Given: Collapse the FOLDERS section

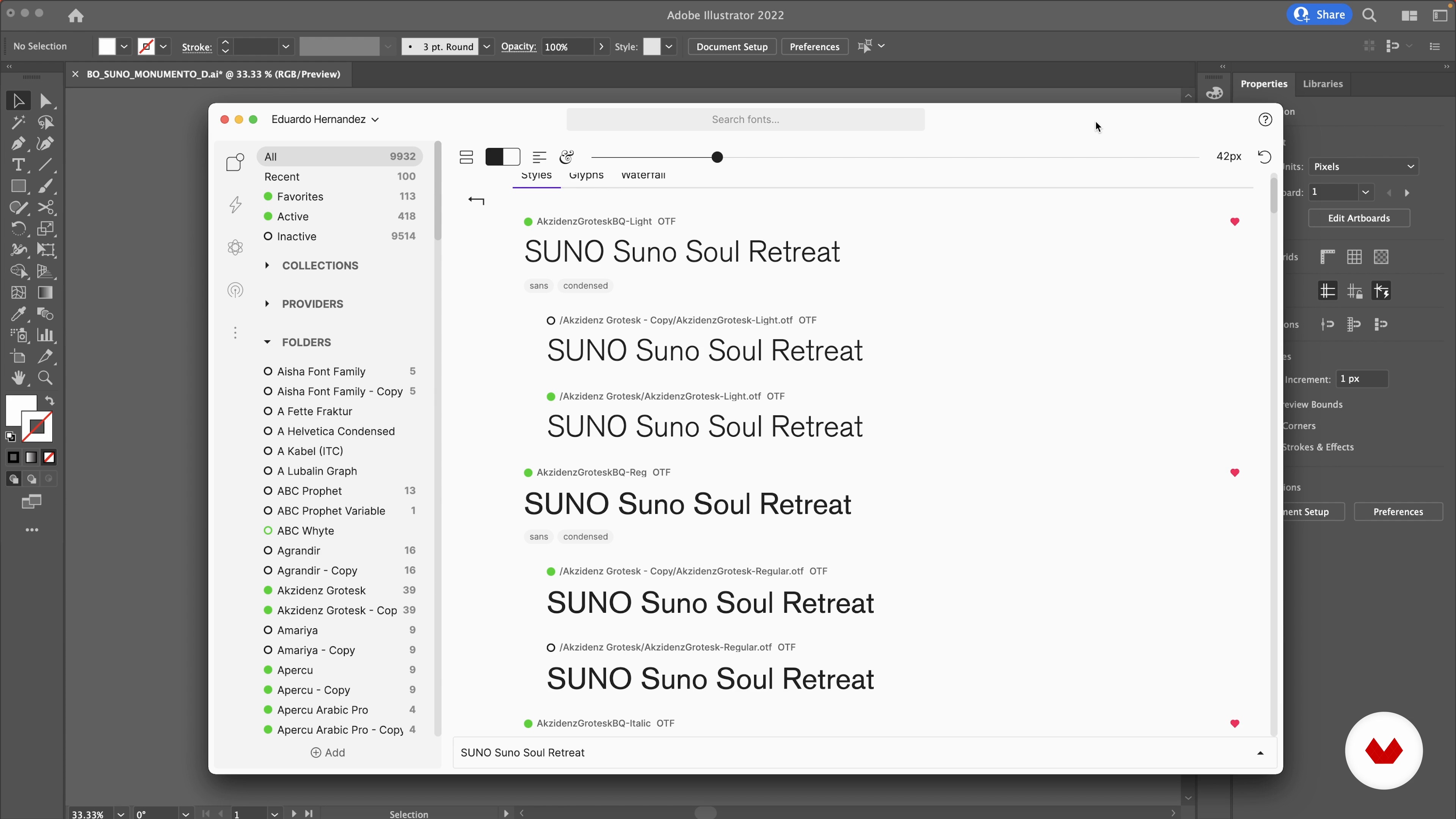Looking at the screenshot, I should click(267, 342).
